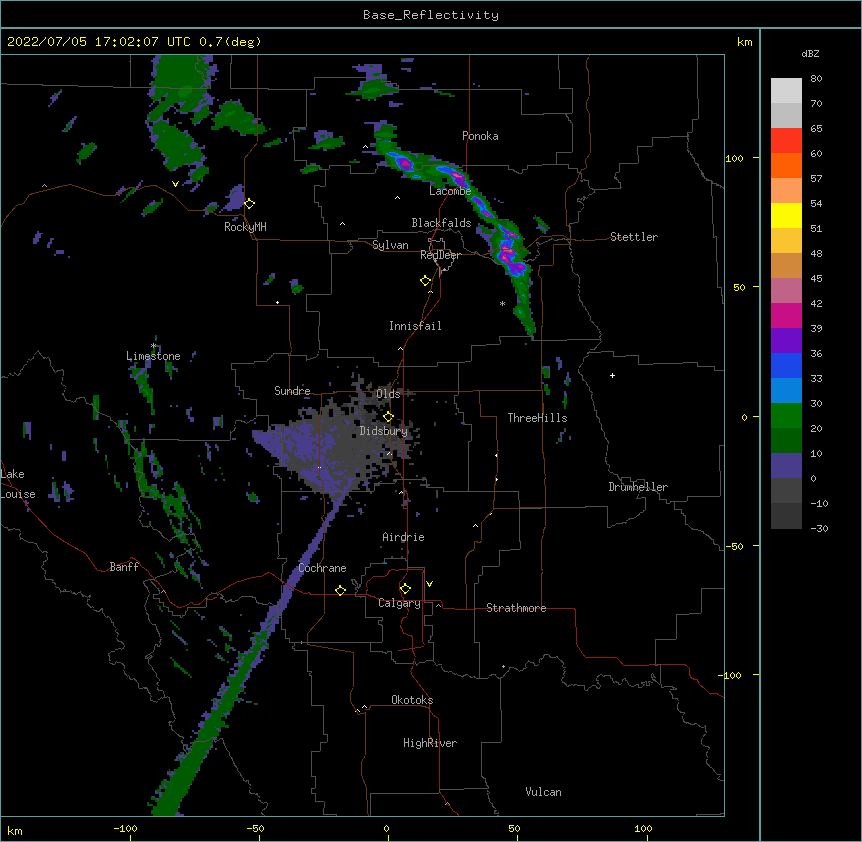Click the Olds town label
This screenshot has height=842, width=862.
[388, 394]
